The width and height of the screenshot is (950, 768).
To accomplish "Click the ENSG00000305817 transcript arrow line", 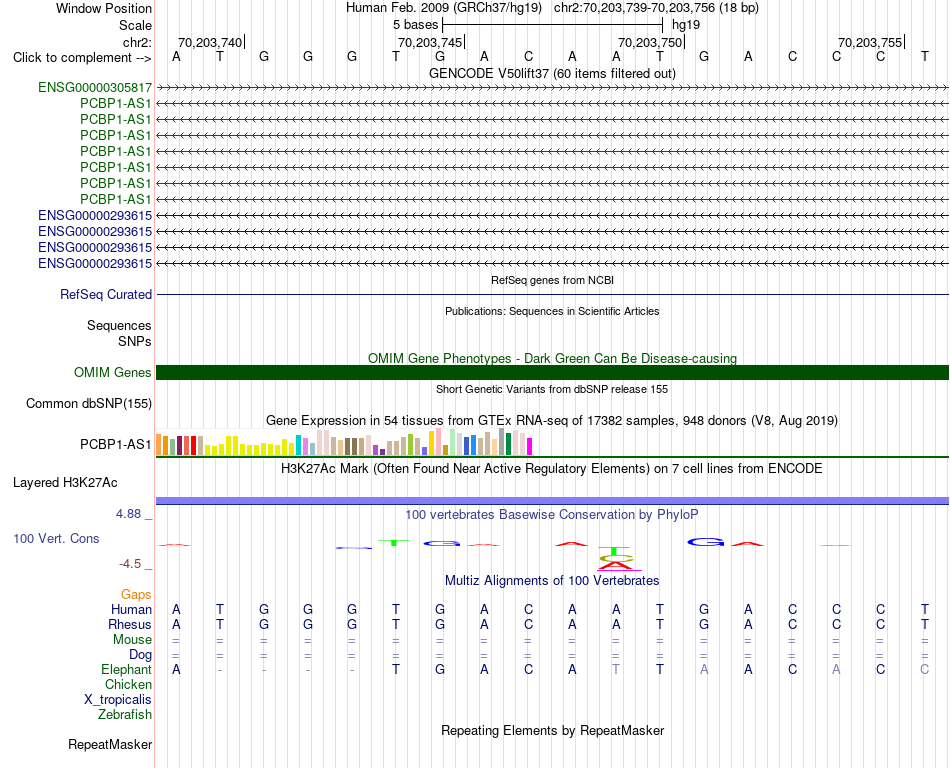I will 552,88.
